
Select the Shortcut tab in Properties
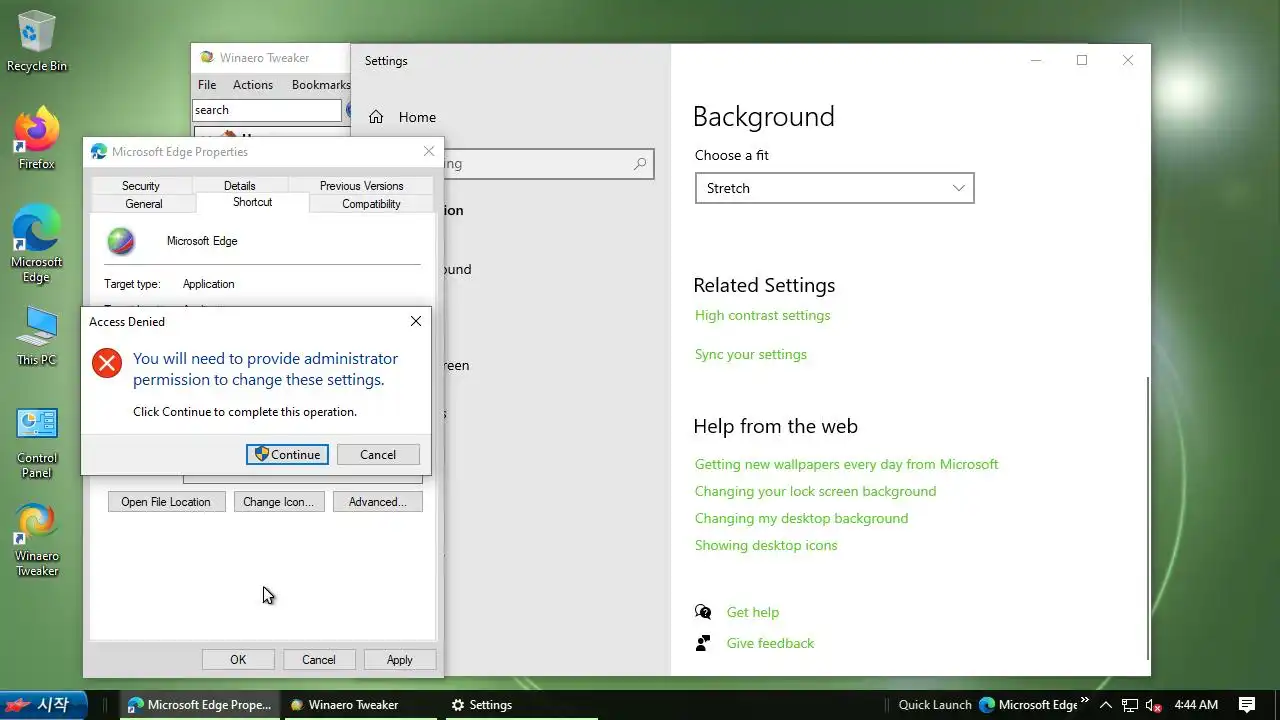coord(253,202)
